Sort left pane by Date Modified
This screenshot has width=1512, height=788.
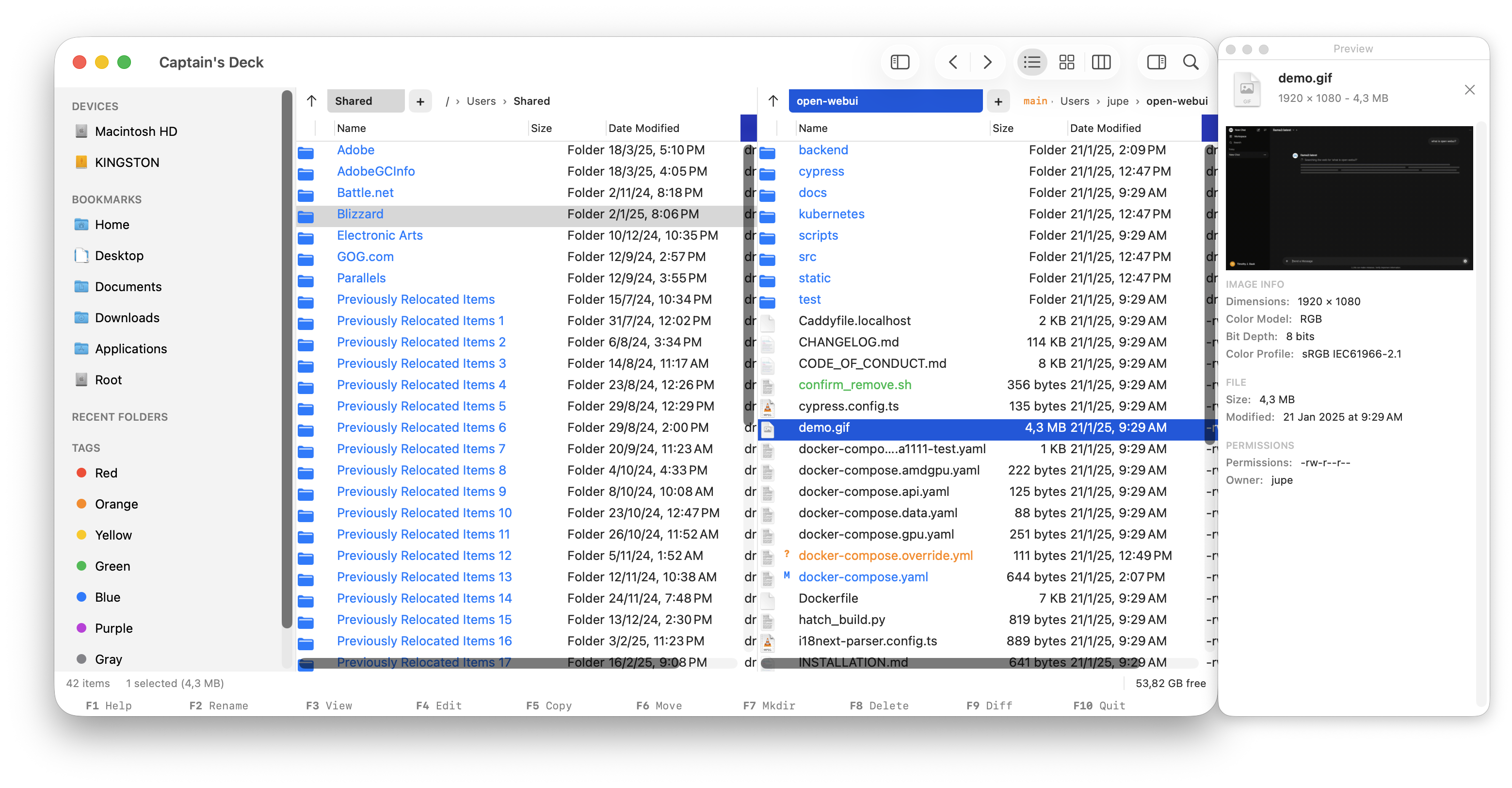(x=643, y=128)
